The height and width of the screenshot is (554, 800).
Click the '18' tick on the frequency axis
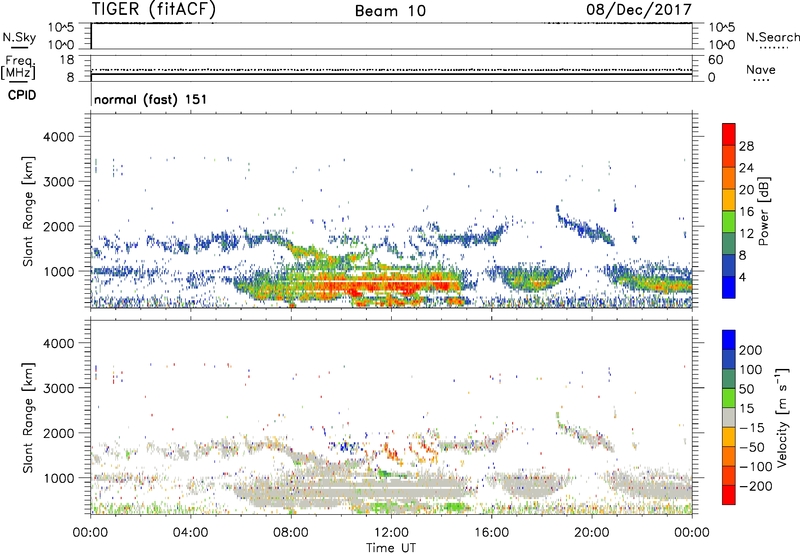point(67,60)
